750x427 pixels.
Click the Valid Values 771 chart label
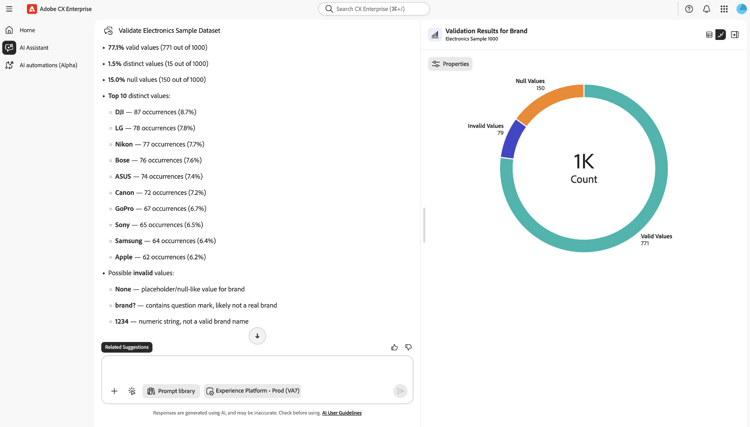pos(656,240)
